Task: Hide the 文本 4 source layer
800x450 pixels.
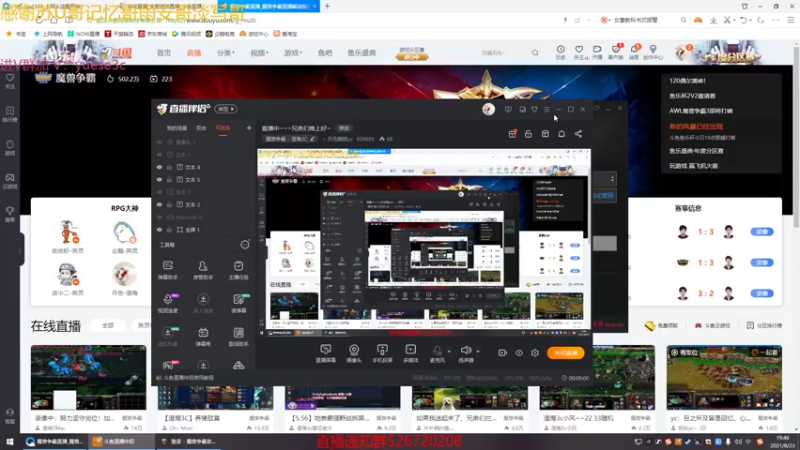Action: coord(159,167)
